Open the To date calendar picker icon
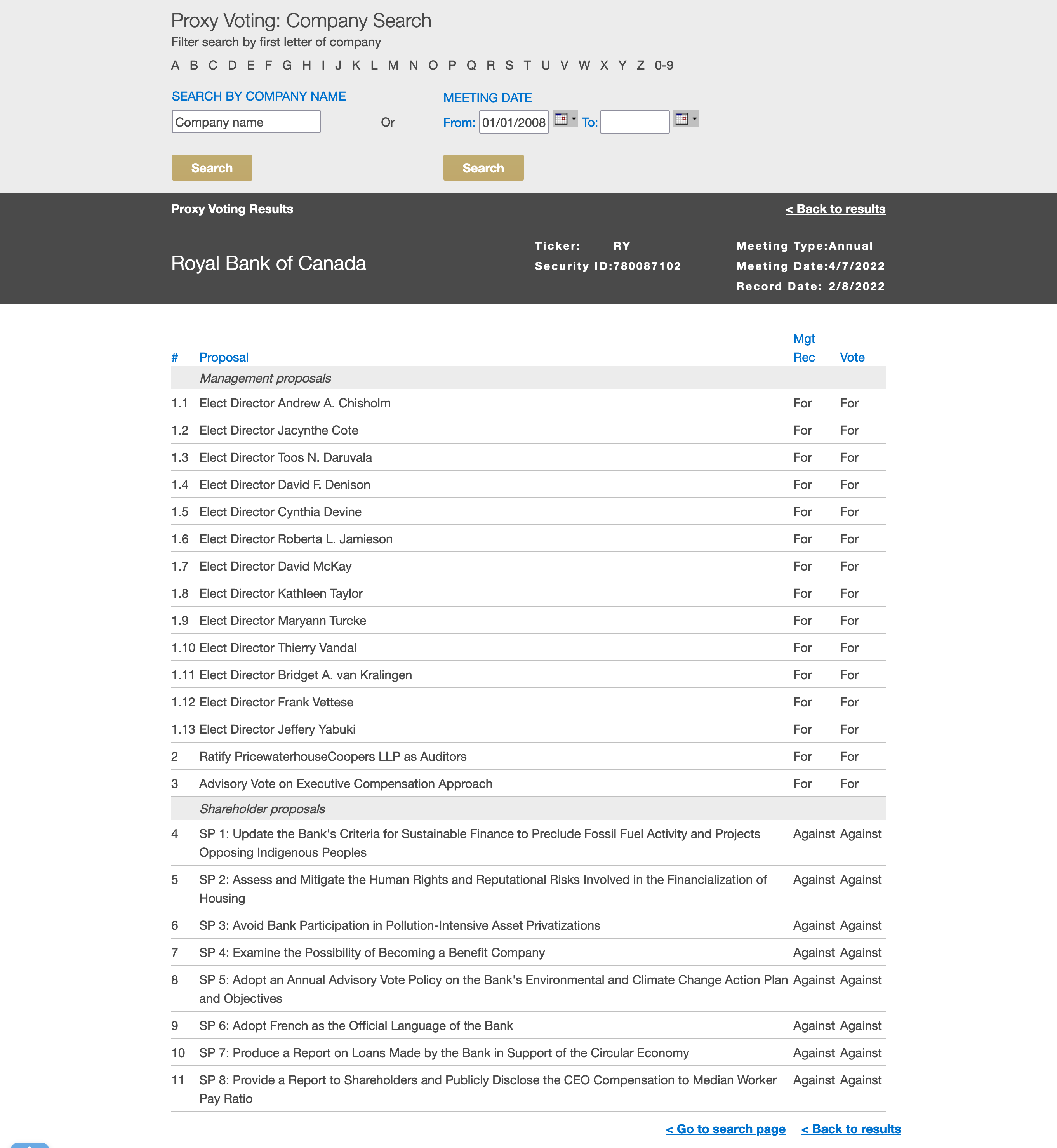1057x1148 pixels. (x=681, y=119)
